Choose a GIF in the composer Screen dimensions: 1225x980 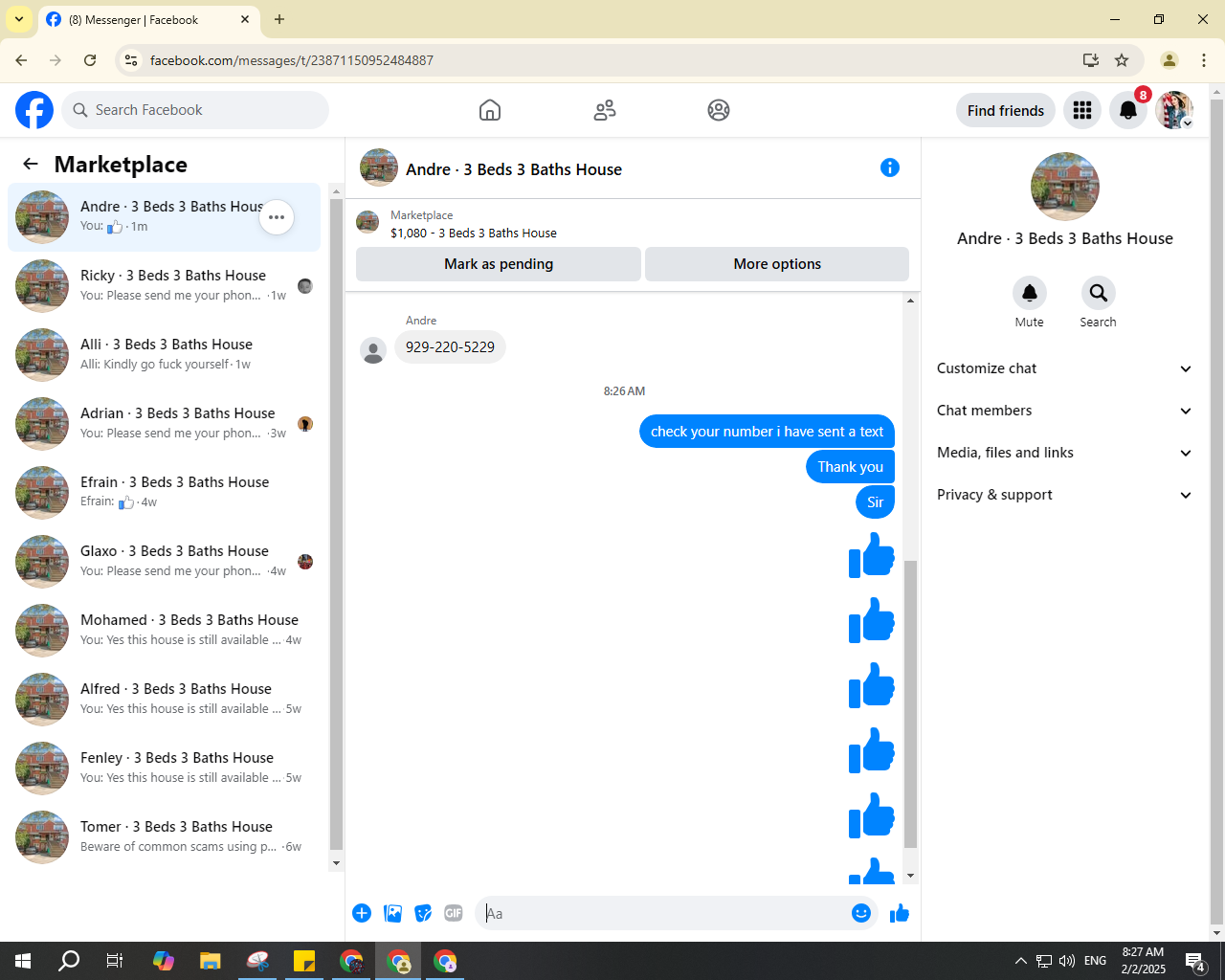click(454, 913)
